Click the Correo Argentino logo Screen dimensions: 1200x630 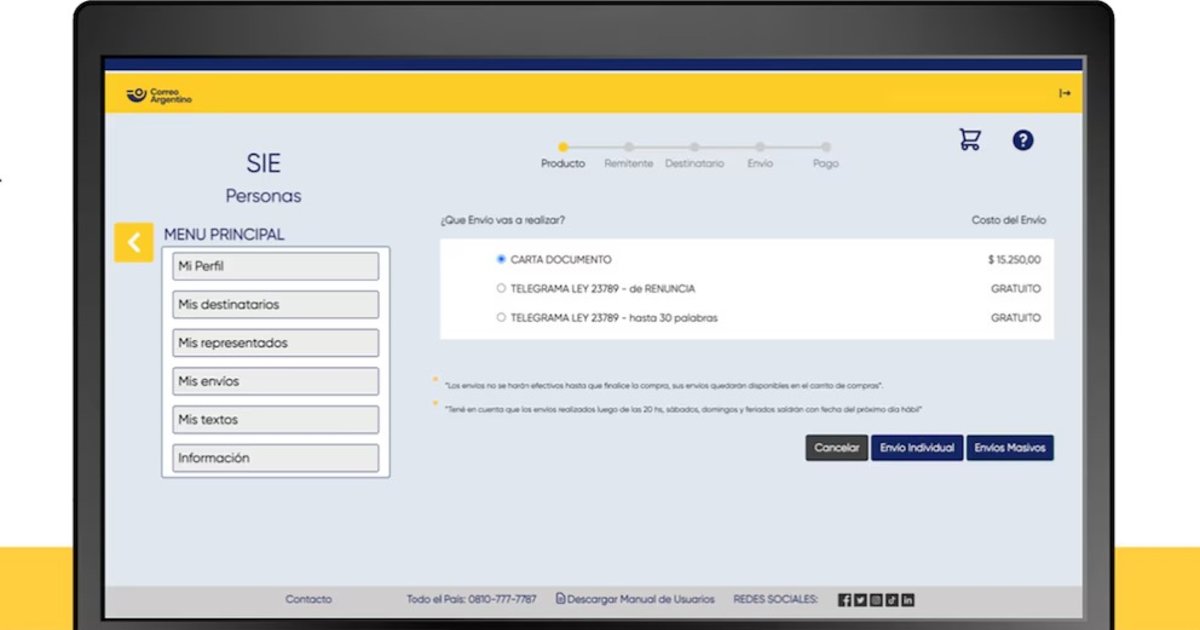160,95
